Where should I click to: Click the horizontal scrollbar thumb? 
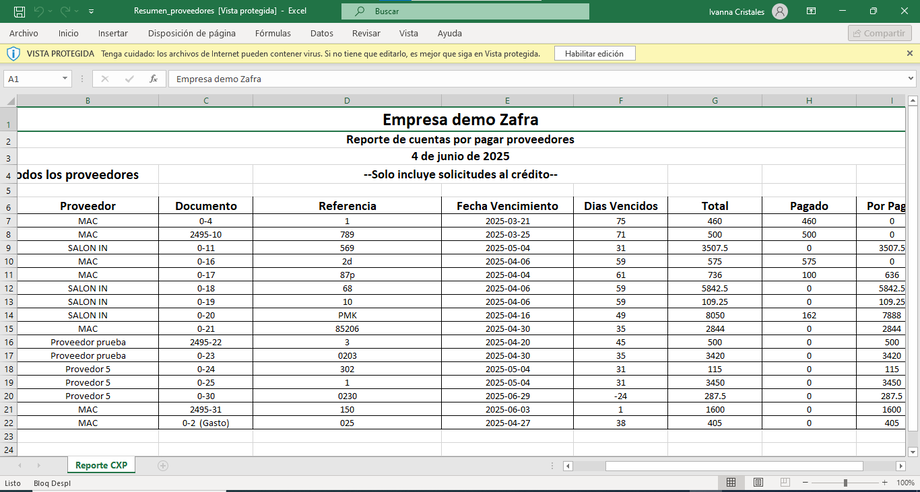(734, 466)
